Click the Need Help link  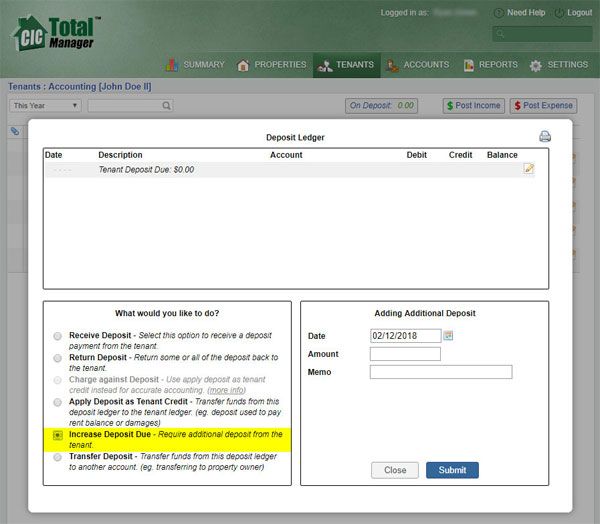526,13
